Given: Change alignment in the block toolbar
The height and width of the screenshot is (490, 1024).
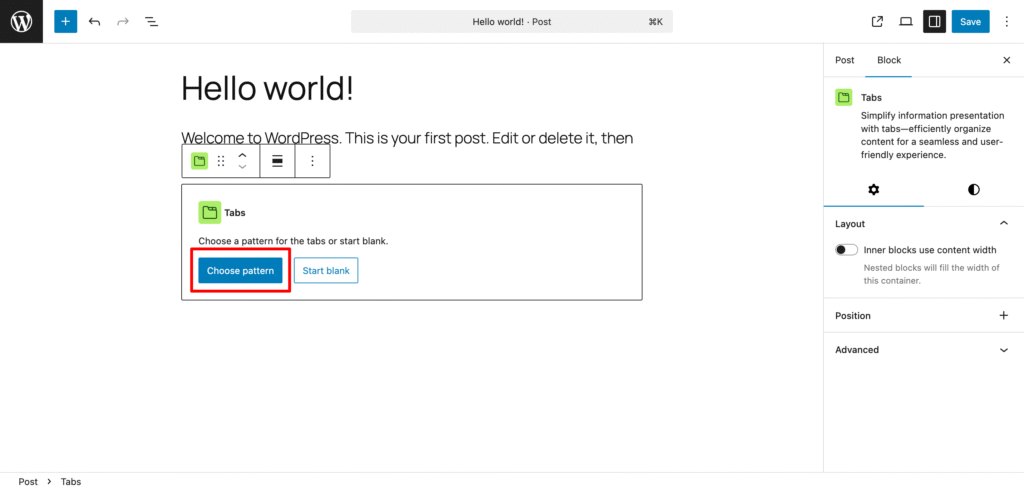Looking at the screenshot, I should click(x=278, y=161).
